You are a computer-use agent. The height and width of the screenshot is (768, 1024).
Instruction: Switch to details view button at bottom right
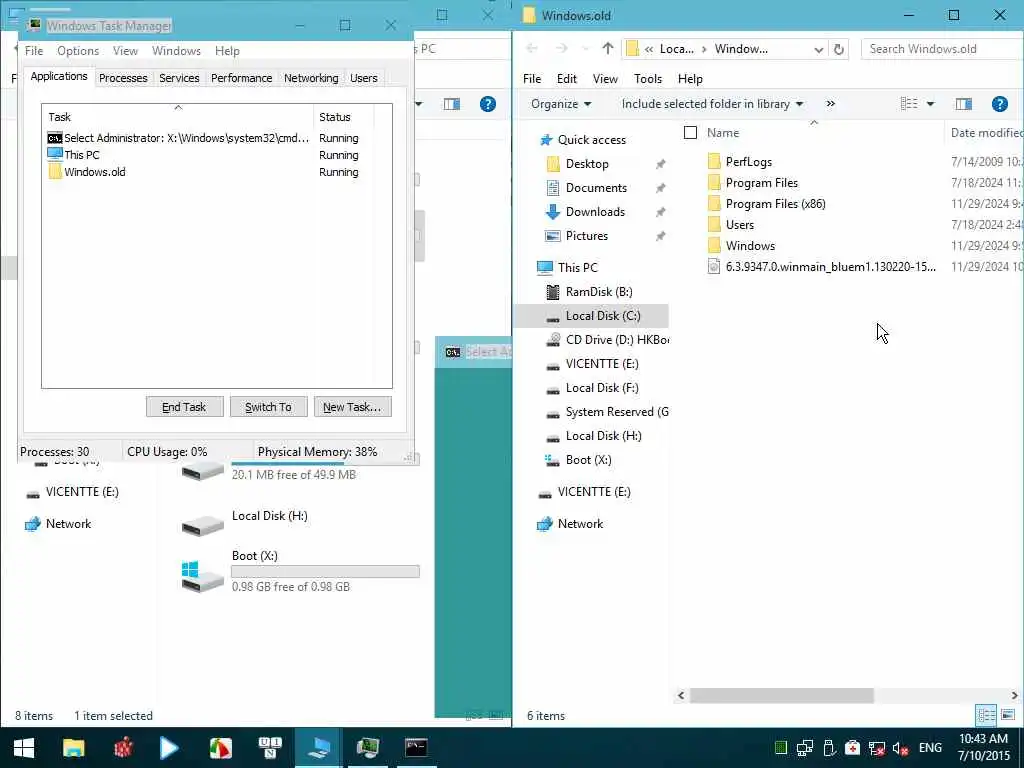click(x=985, y=715)
